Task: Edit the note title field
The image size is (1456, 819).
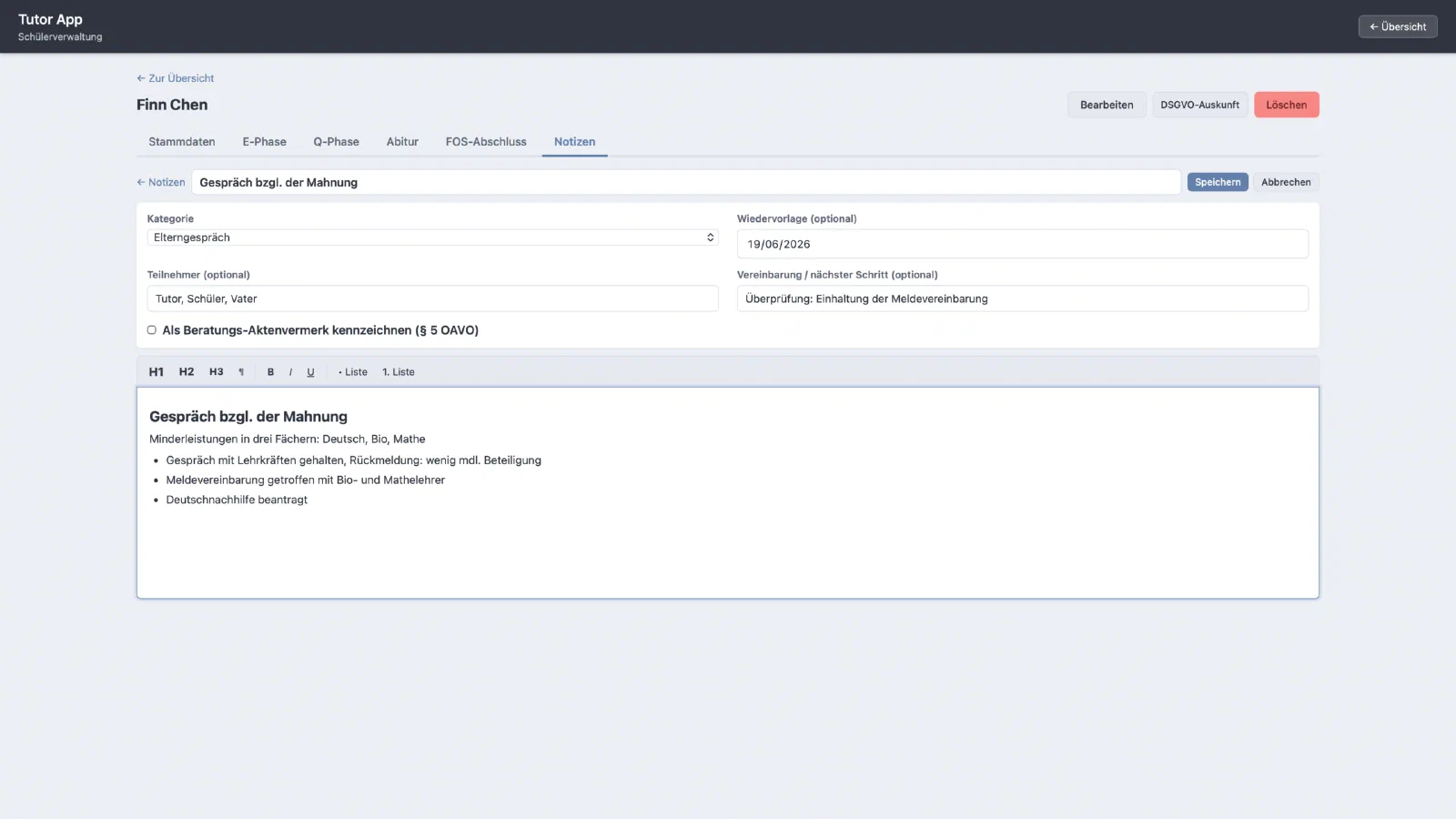Action: click(x=686, y=182)
